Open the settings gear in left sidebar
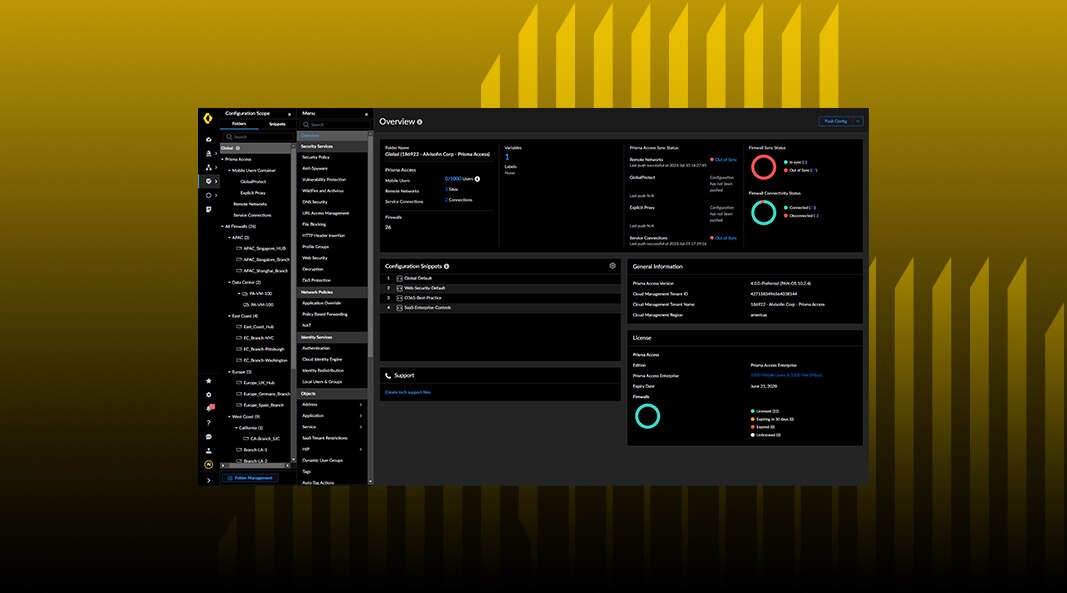Screen dimensions: 1067x593 [x=209, y=395]
